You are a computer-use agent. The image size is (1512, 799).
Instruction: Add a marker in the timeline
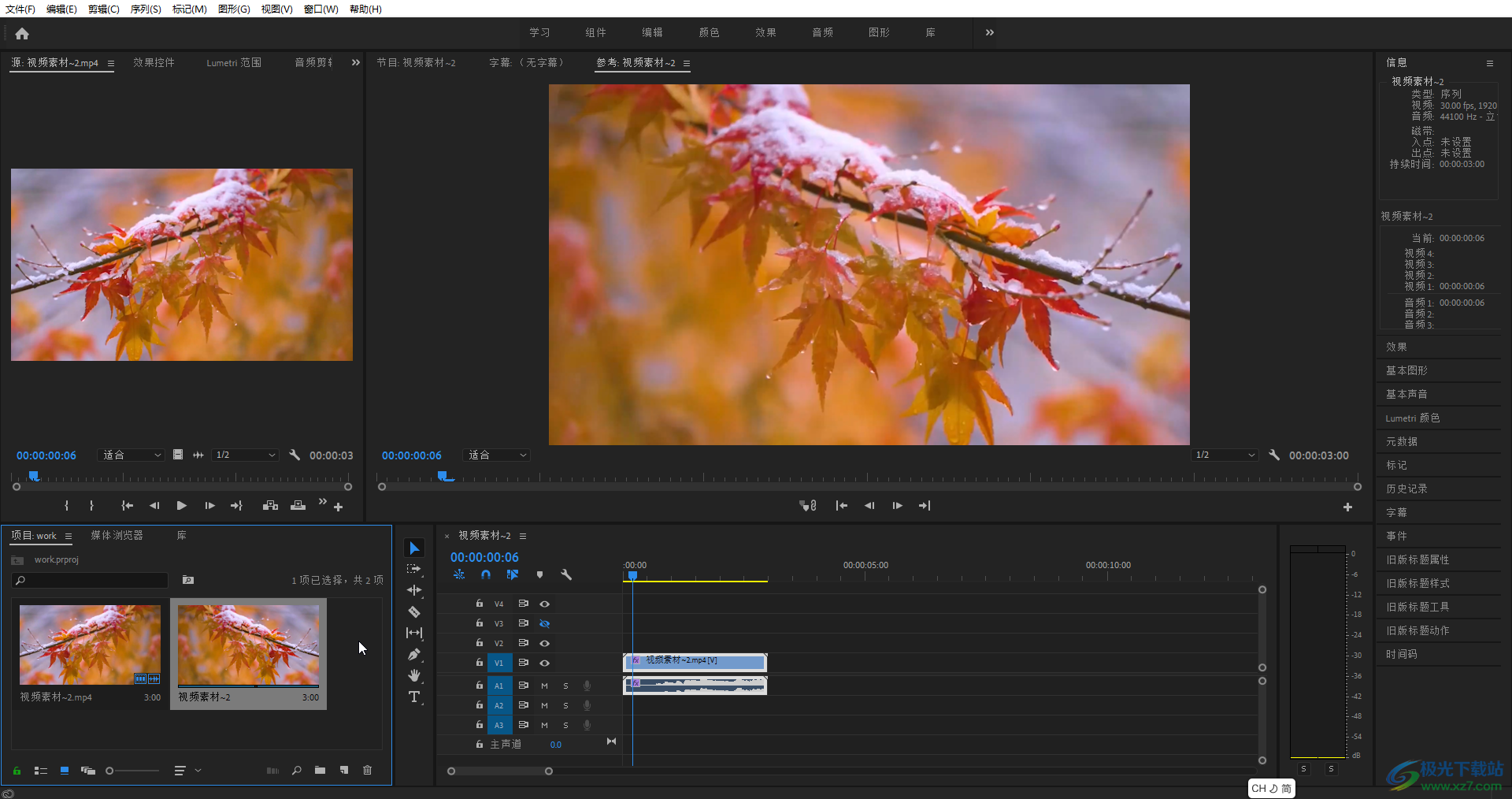coord(539,575)
